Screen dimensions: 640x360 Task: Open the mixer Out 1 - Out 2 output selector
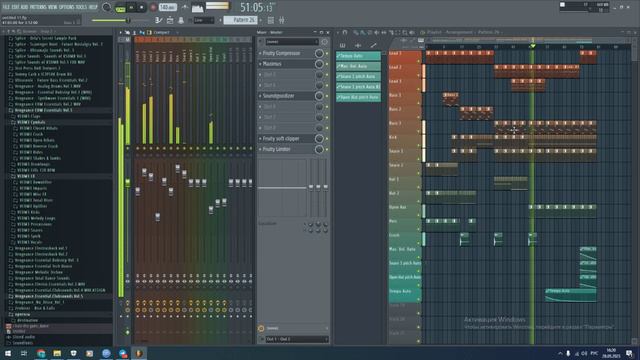pyautogui.click(x=297, y=339)
